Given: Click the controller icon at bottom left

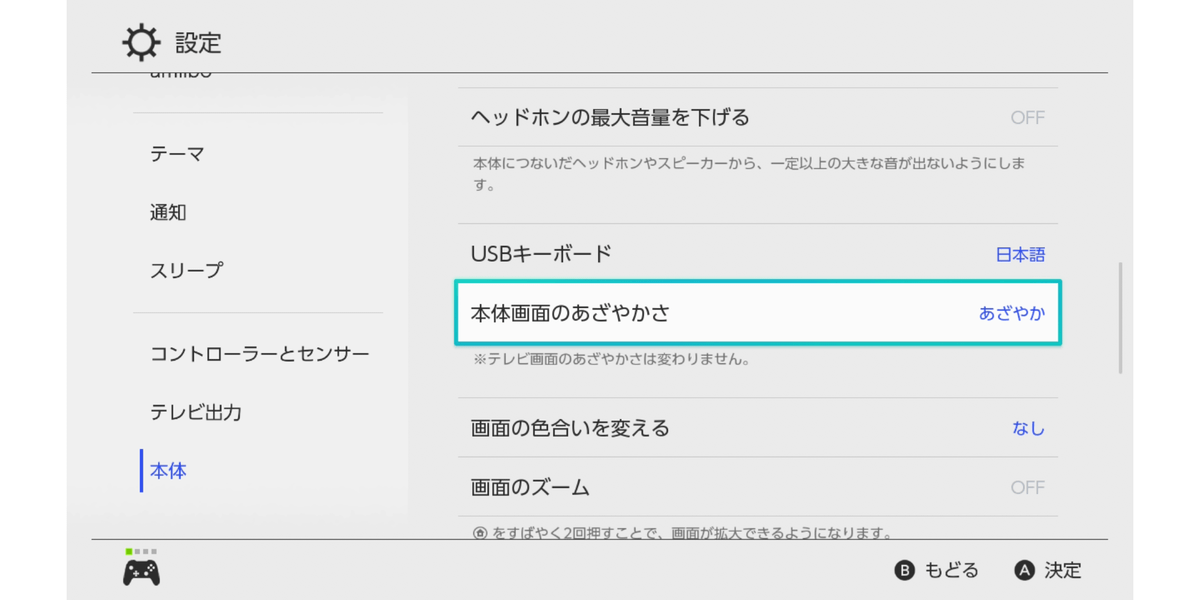Looking at the screenshot, I should point(141,572).
